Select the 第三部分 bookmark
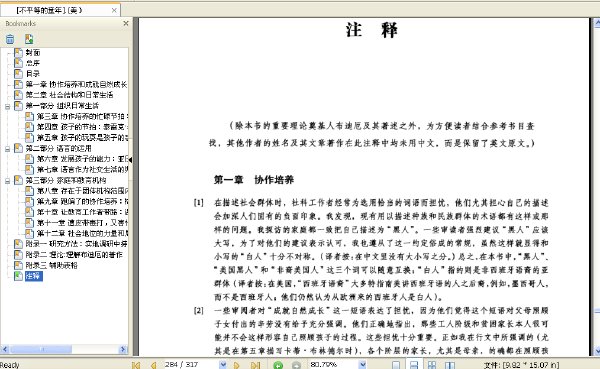The height and width of the screenshot is (369, 600). 66,180
